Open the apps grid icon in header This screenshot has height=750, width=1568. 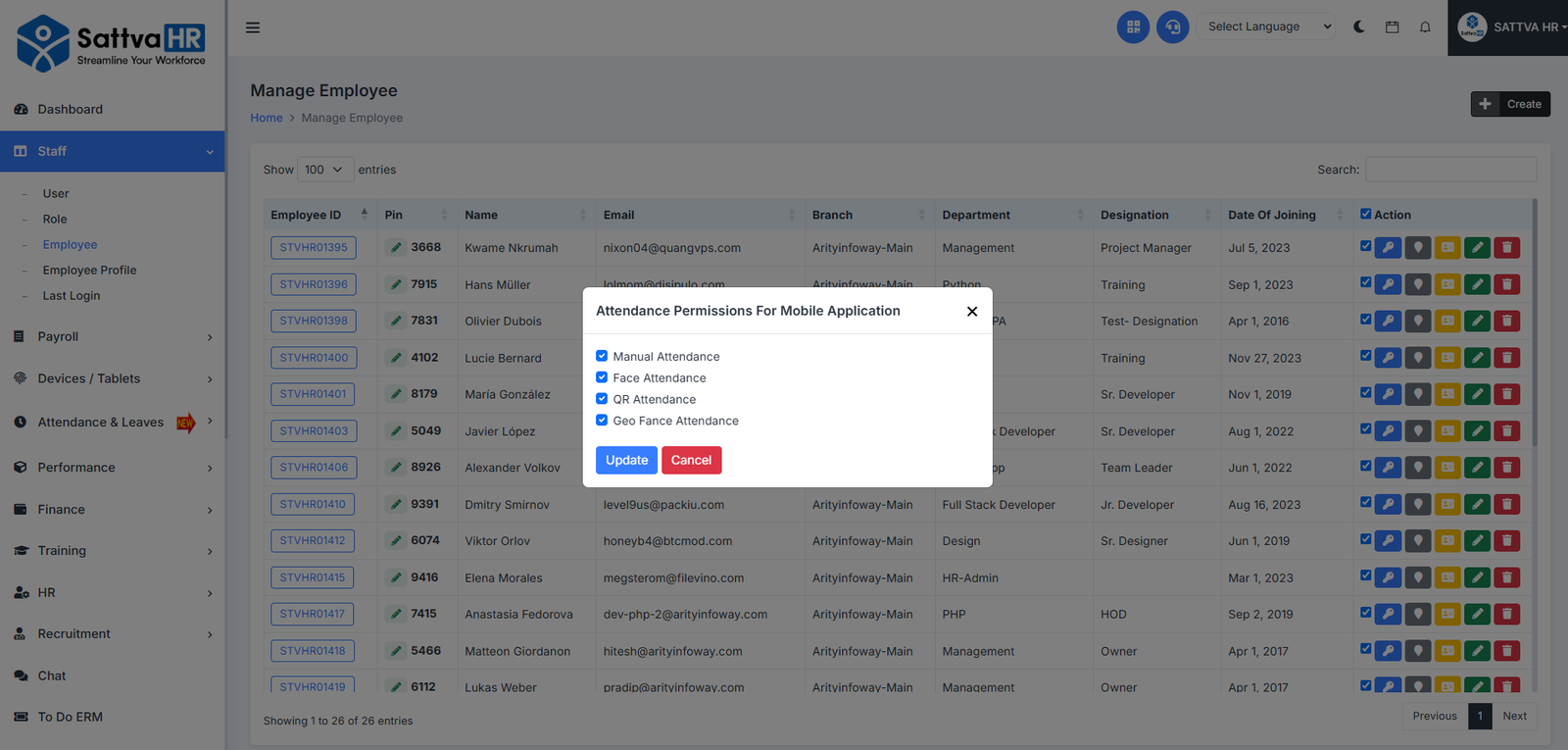[1133, 27]
